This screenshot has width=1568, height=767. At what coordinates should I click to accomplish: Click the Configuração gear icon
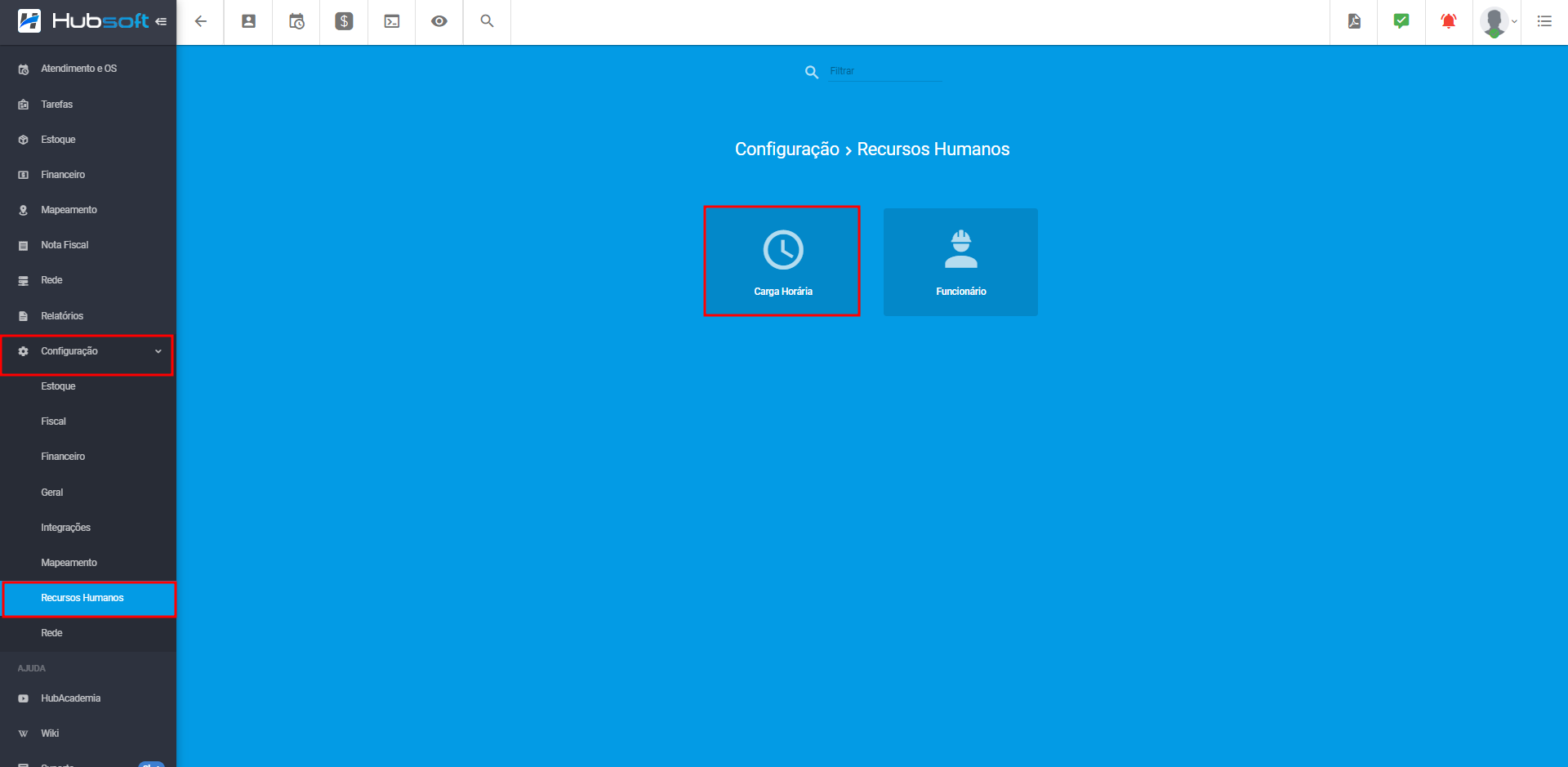23,351
